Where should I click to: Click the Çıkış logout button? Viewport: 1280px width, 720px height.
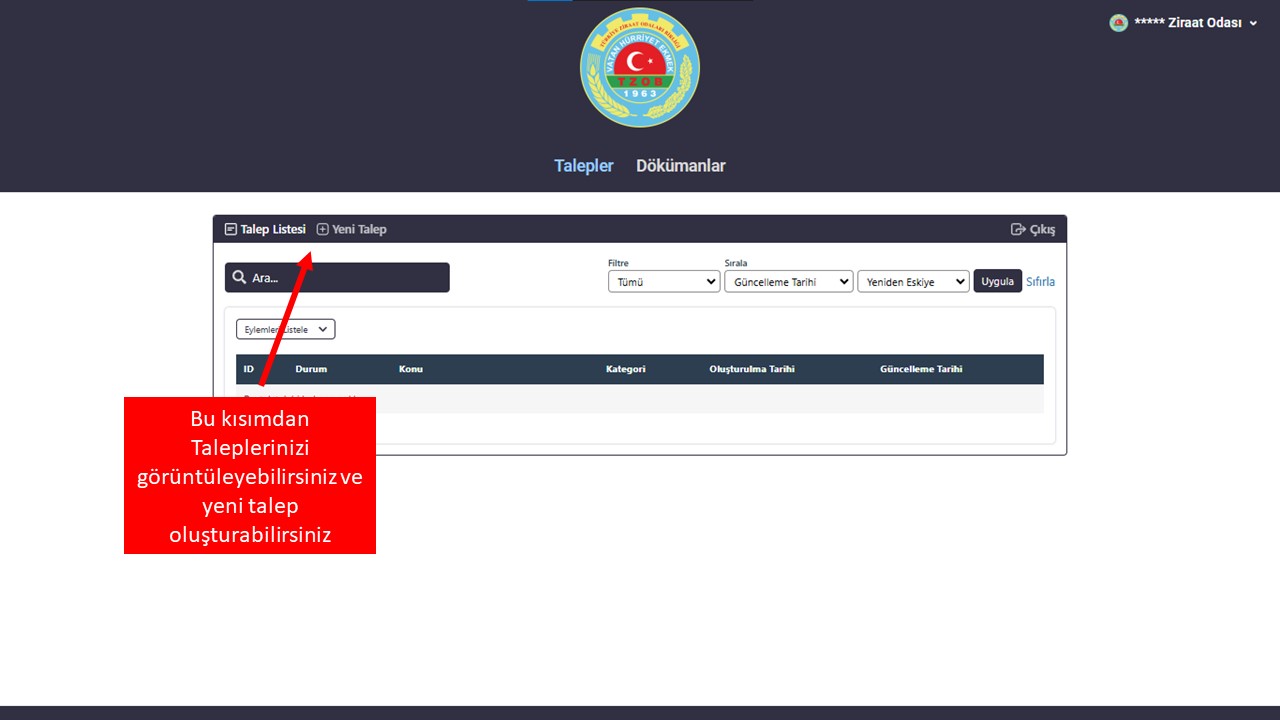point(1033,229)
